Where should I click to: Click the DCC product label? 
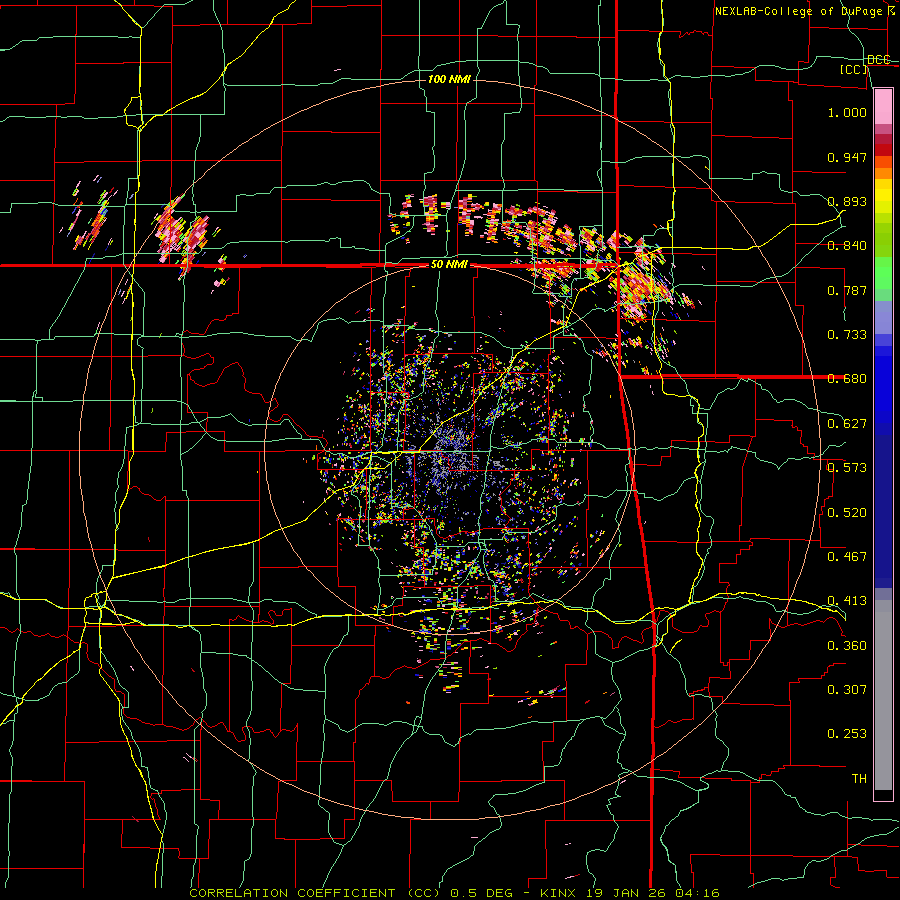coord(879,60)
